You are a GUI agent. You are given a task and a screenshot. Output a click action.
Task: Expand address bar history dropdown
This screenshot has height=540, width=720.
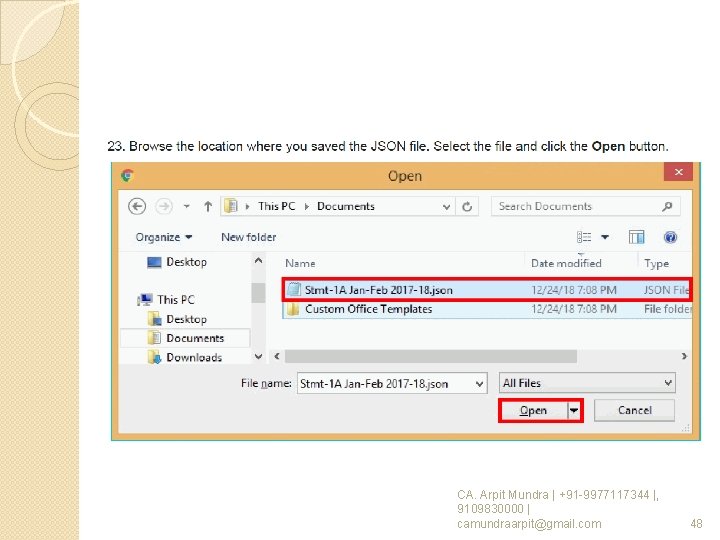tap(446, 207)
